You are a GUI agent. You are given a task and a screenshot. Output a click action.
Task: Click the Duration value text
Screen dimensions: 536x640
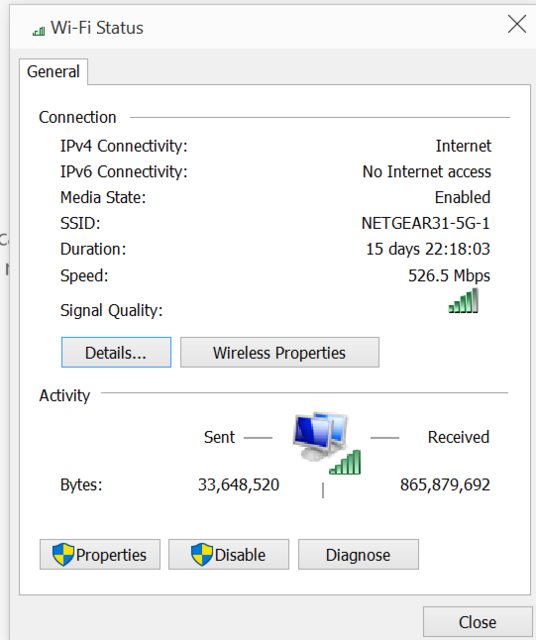[428, 249]
